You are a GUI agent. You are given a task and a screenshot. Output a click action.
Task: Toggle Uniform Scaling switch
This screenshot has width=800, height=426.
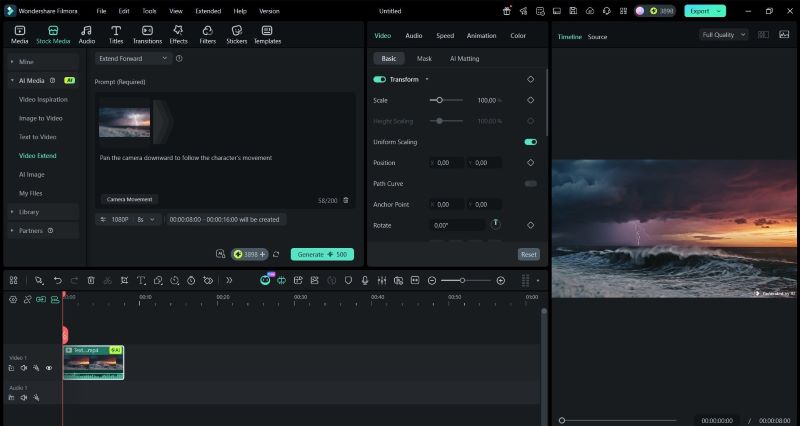(x=531, y=142)
